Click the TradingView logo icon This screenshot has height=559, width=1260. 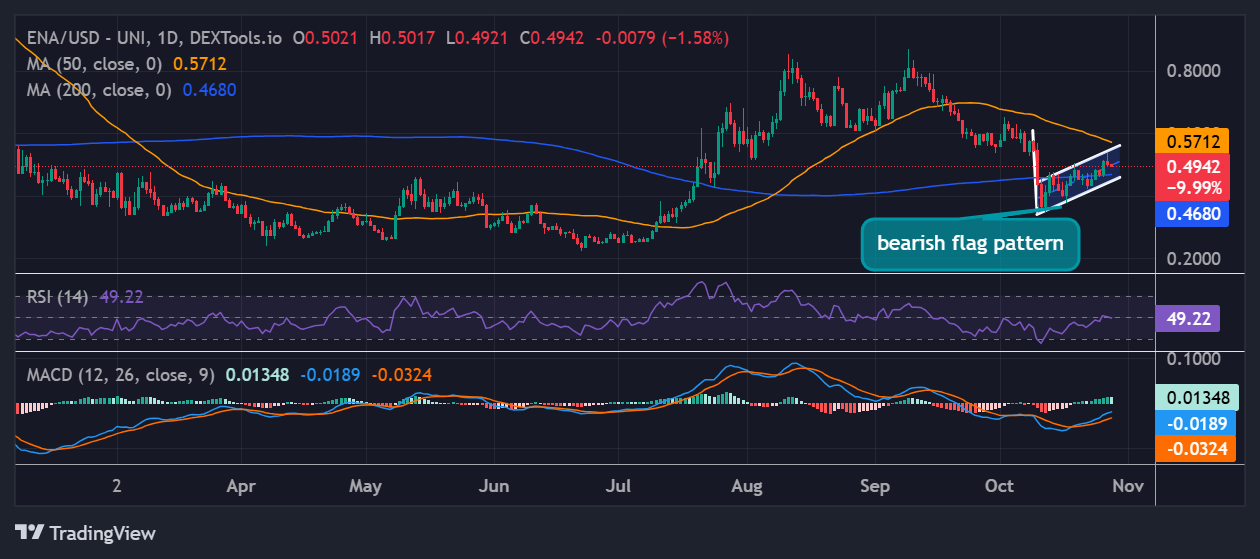point(29,532)
